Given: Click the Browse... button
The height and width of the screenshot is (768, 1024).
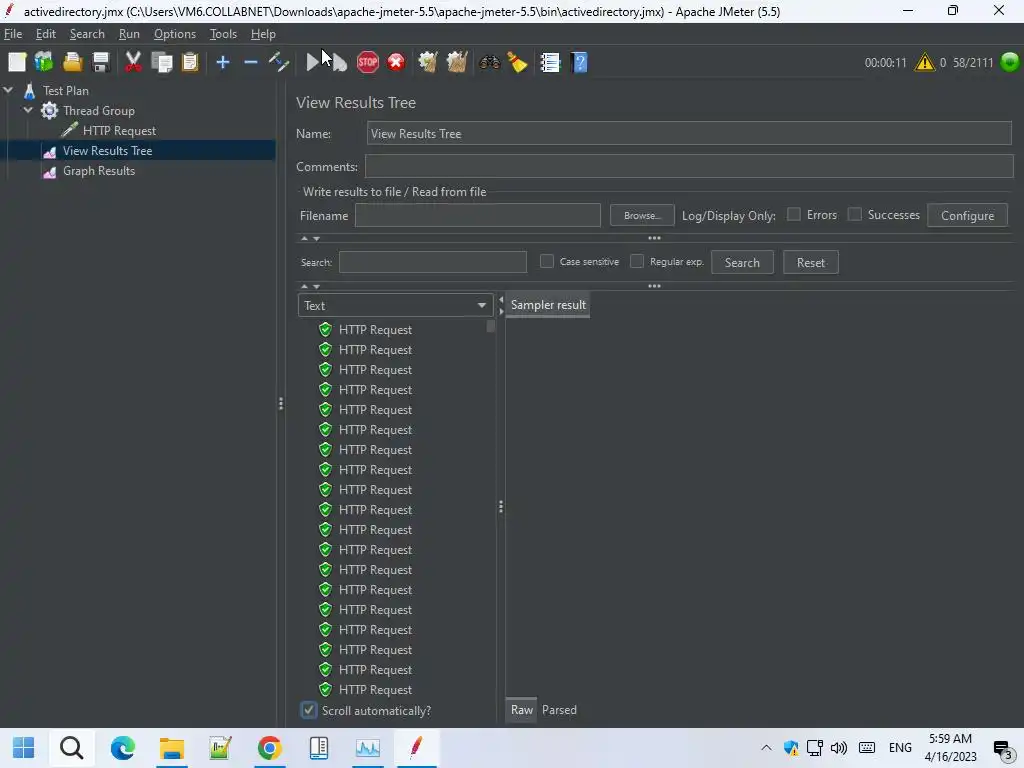Looking at the screenshot, I should pyautogui.click(x=642, y=216).
